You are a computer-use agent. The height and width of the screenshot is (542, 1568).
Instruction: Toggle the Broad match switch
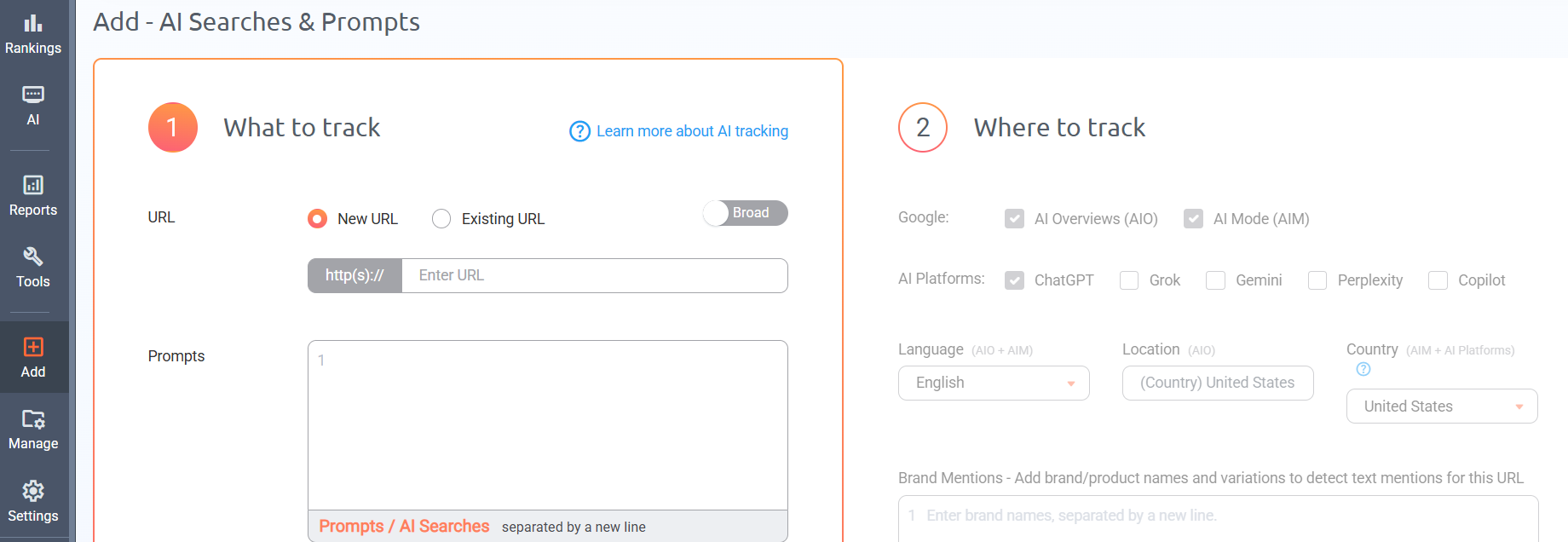(746, 213)
